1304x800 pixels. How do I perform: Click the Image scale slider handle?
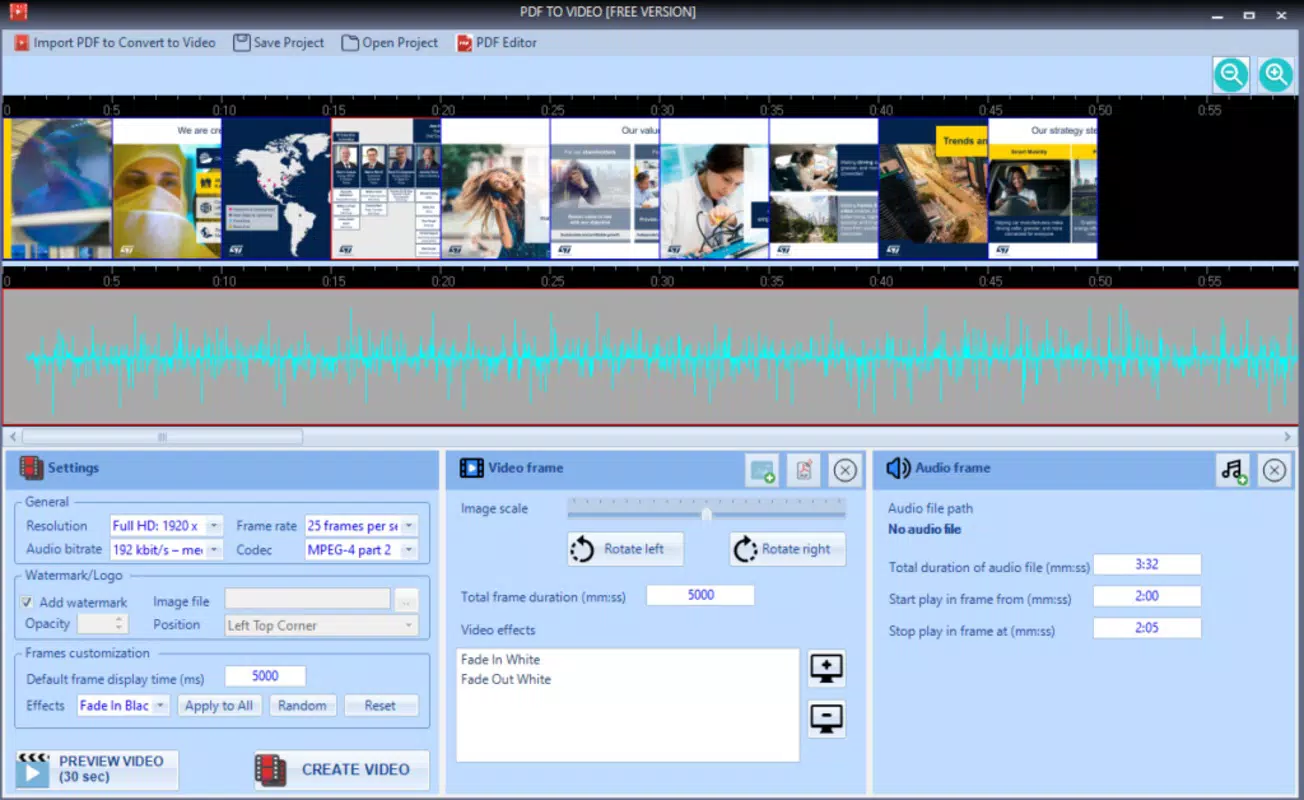coord(706,514)
